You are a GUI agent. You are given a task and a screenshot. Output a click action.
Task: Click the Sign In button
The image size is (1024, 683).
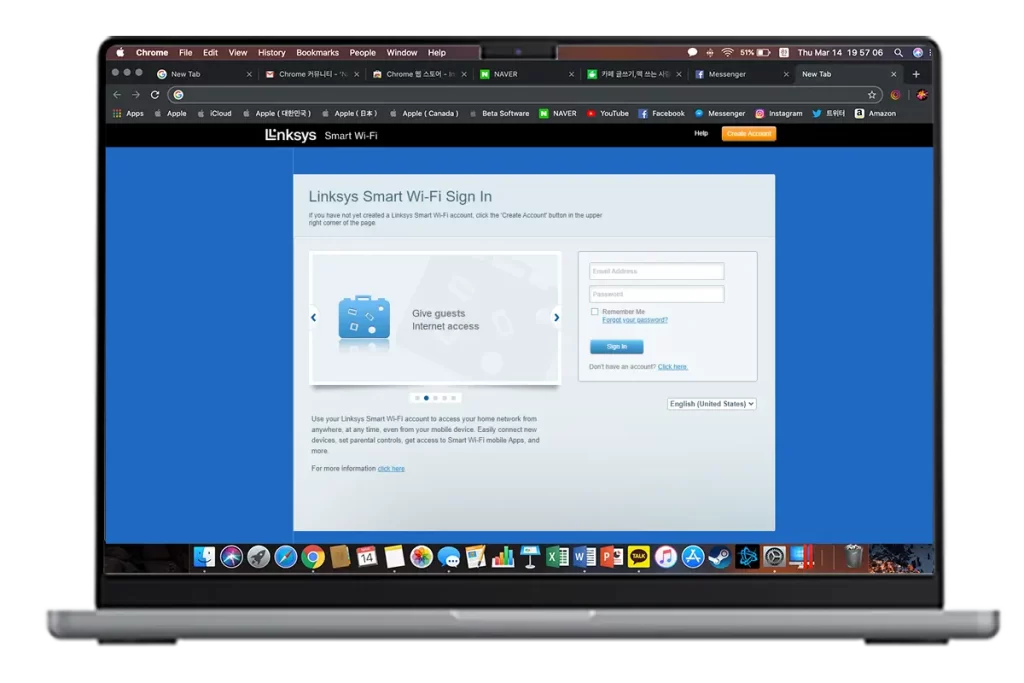point(616,347)
